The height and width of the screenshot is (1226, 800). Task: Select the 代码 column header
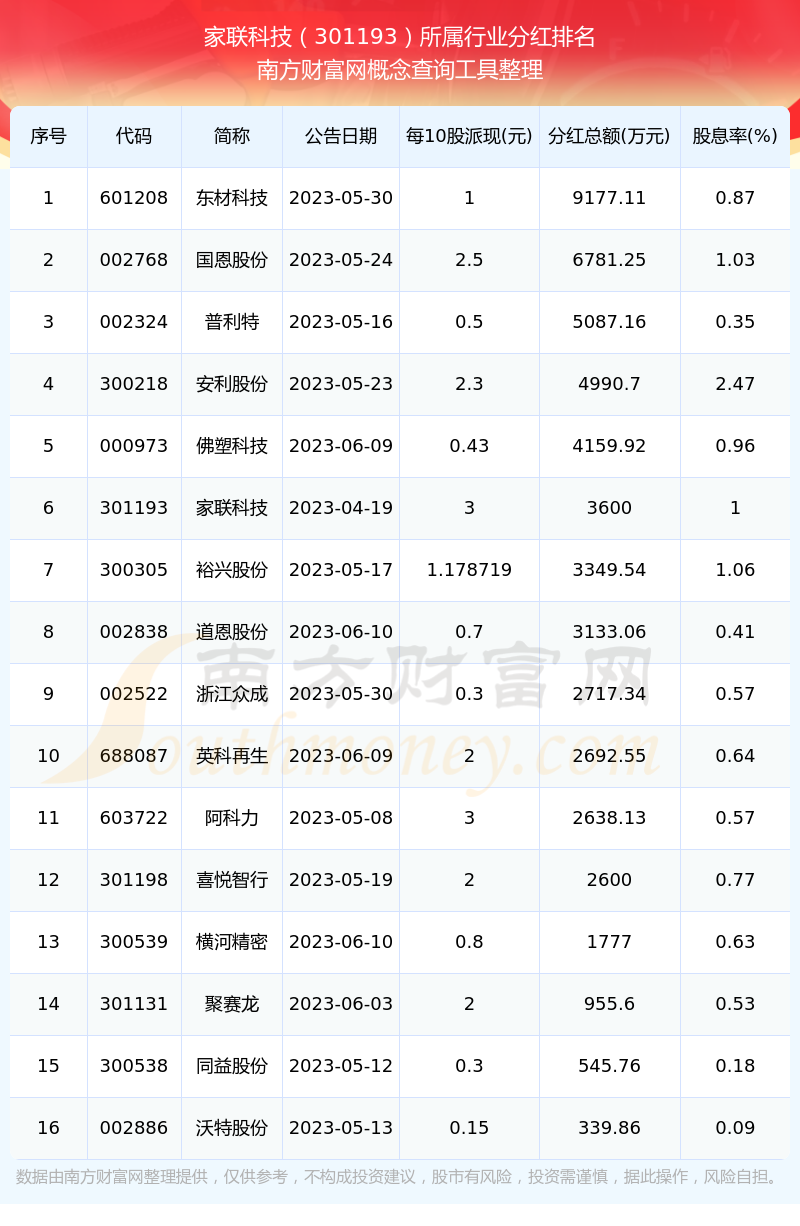[x=134, y=136]
